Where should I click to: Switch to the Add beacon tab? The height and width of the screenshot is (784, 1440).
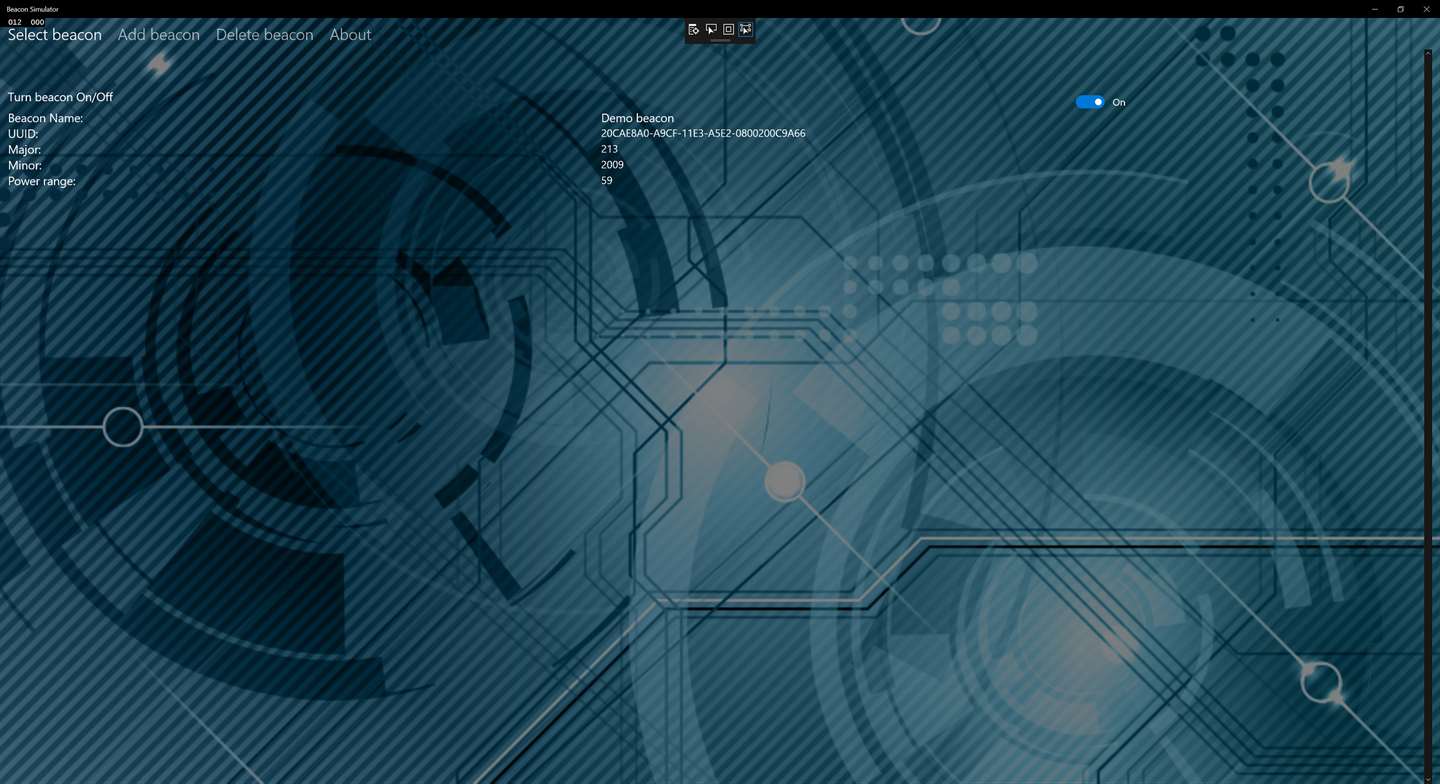coord(159,34)
